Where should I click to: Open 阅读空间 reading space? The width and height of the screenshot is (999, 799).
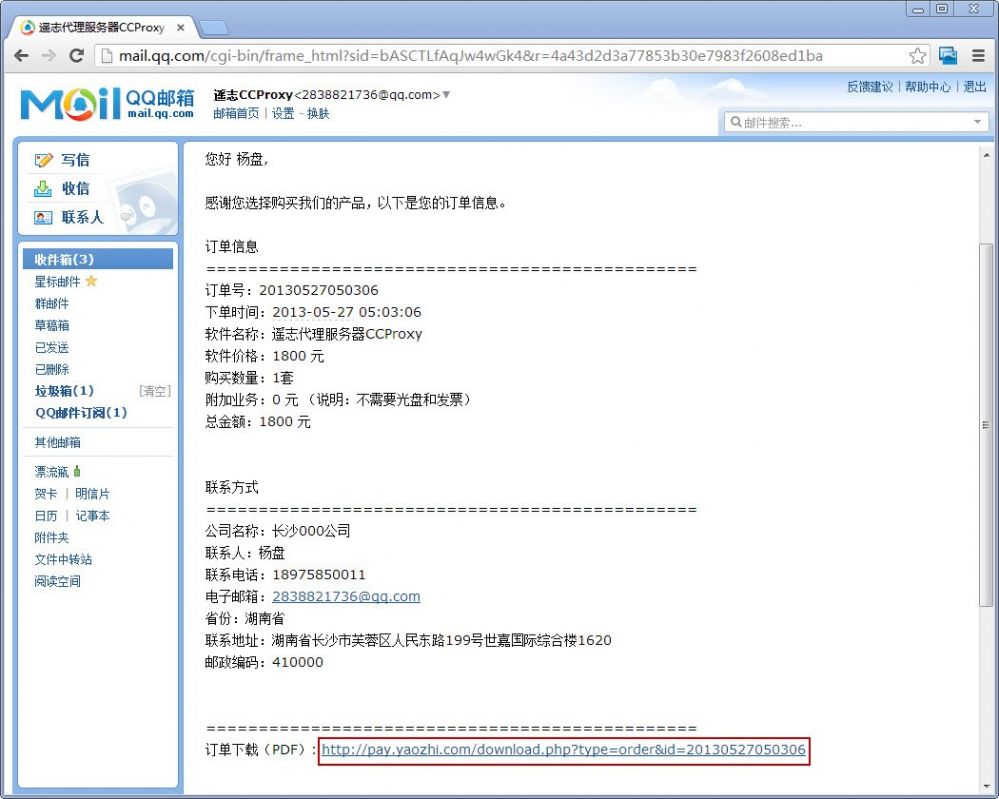[57, 581]
